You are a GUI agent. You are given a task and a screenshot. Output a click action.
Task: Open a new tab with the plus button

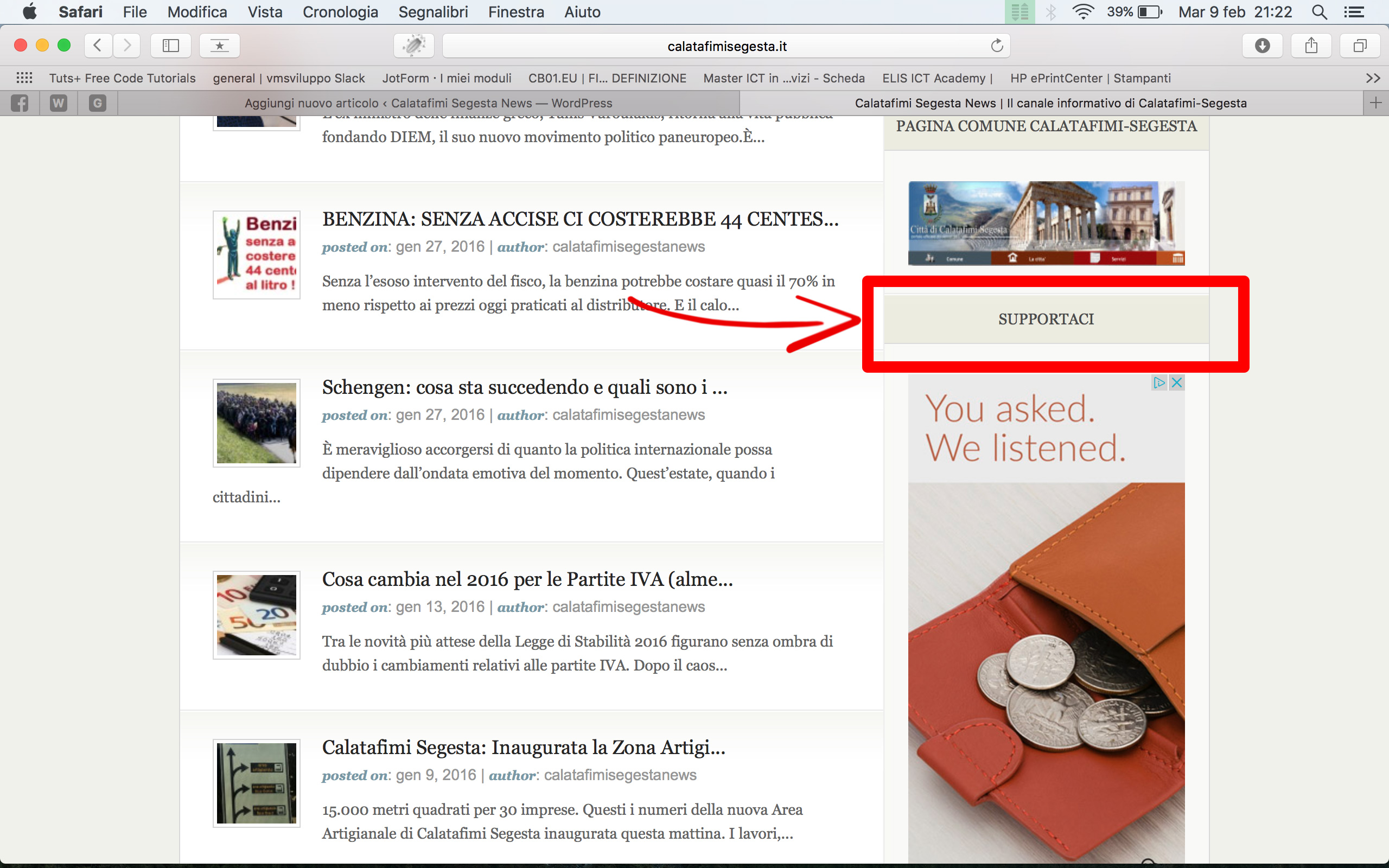coord(1376,103)
